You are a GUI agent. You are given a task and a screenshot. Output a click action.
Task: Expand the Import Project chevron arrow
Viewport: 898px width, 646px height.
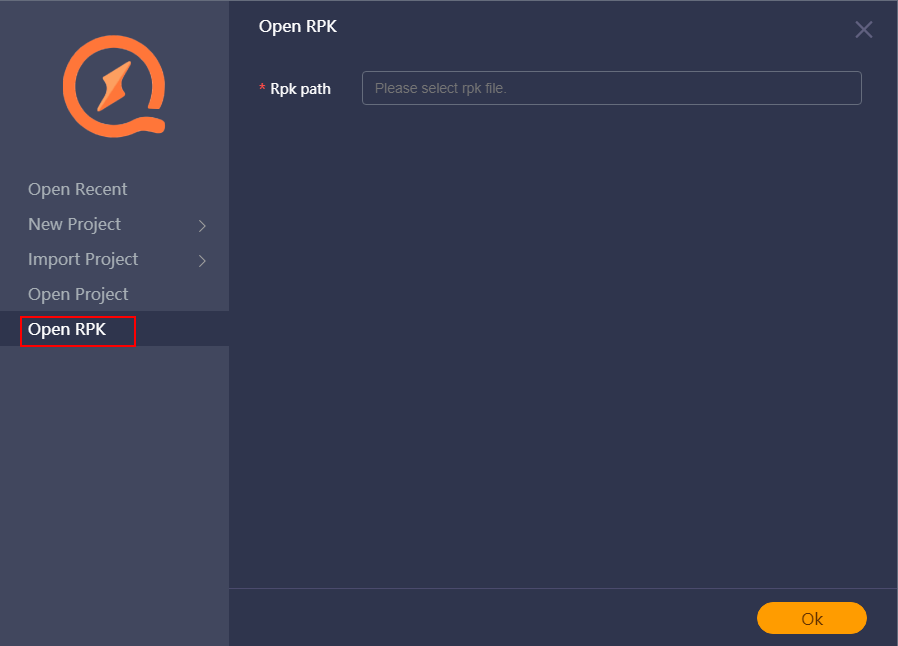(202, 261)
